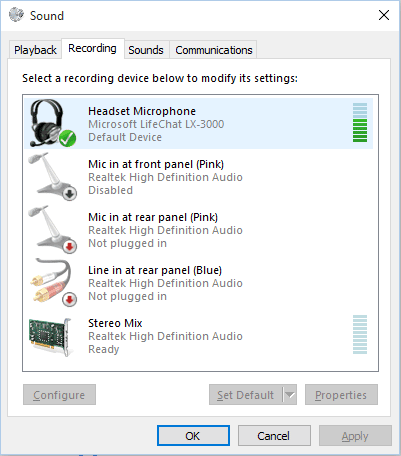The image size is (401, 456).
Task: Click the Stereo Mix level meter
Action: pyautogui.click(x=360, y=334)
